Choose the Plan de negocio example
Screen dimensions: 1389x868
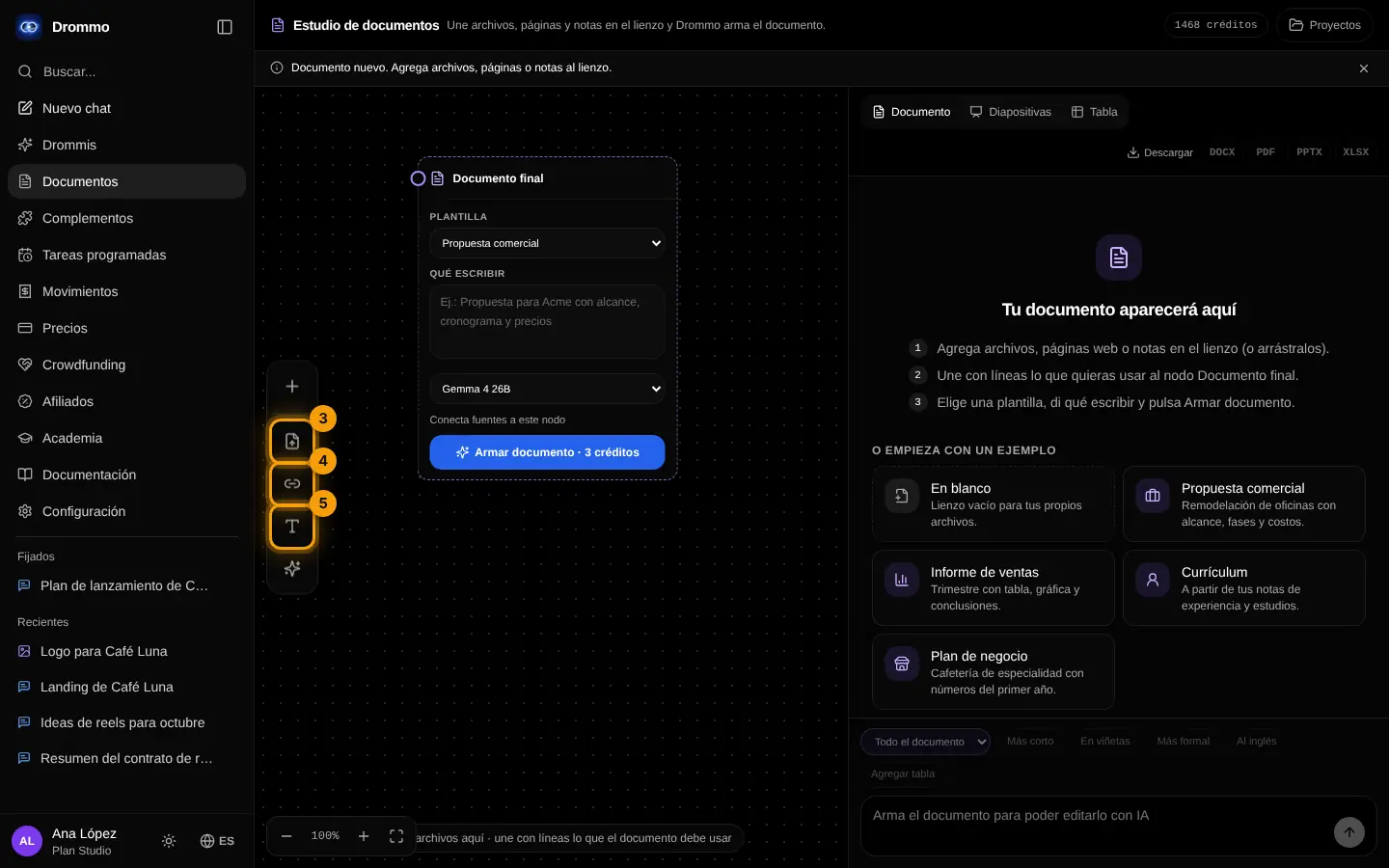coord(994,672)
